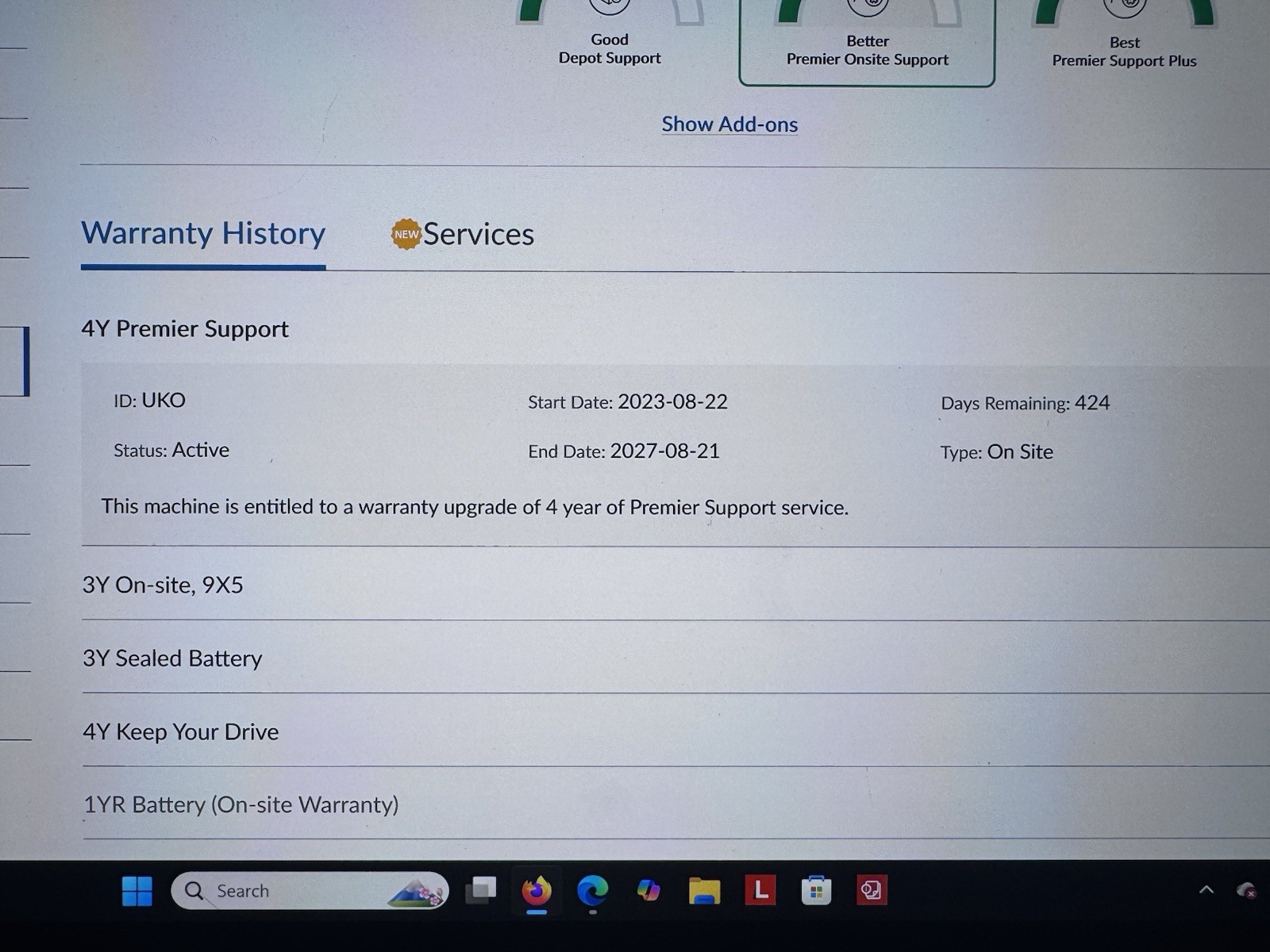The image size is (1270, 952).
Task: Switch to the Warranty History tab
Action: click(x=203, y=233)
